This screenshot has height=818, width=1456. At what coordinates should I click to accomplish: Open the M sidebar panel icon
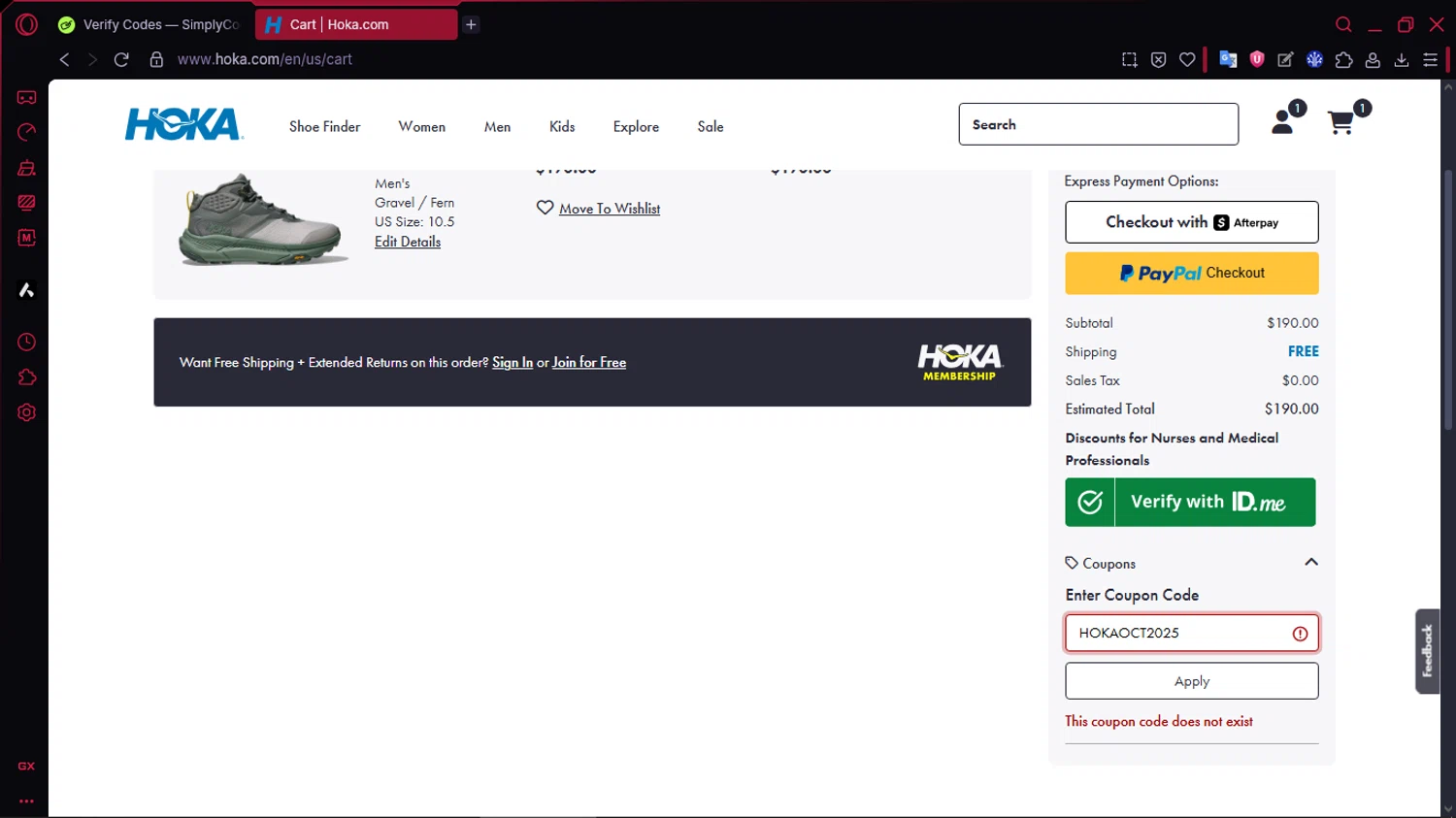click(x=26, y=238)
